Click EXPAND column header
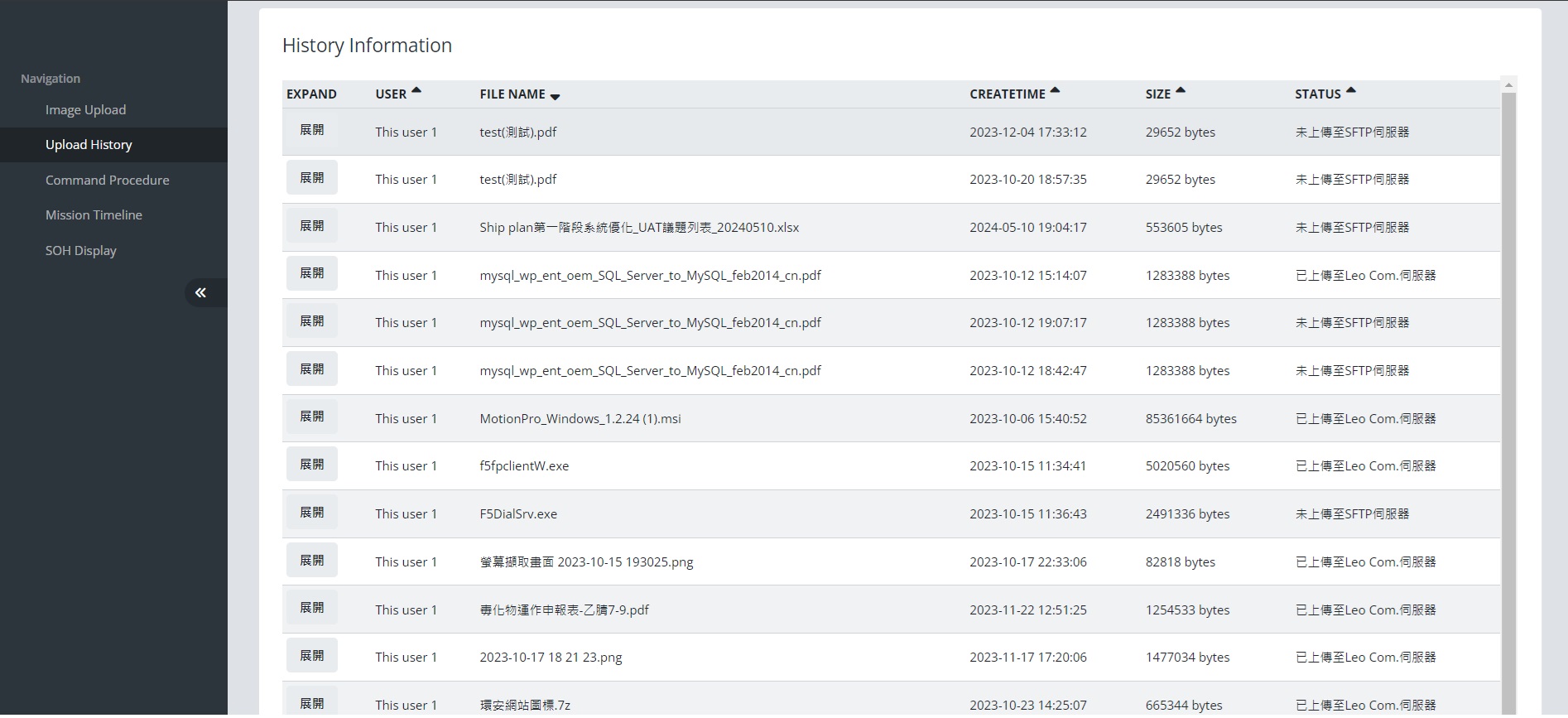Viewport: 1568px width, 718px height. tap(311, 94)
